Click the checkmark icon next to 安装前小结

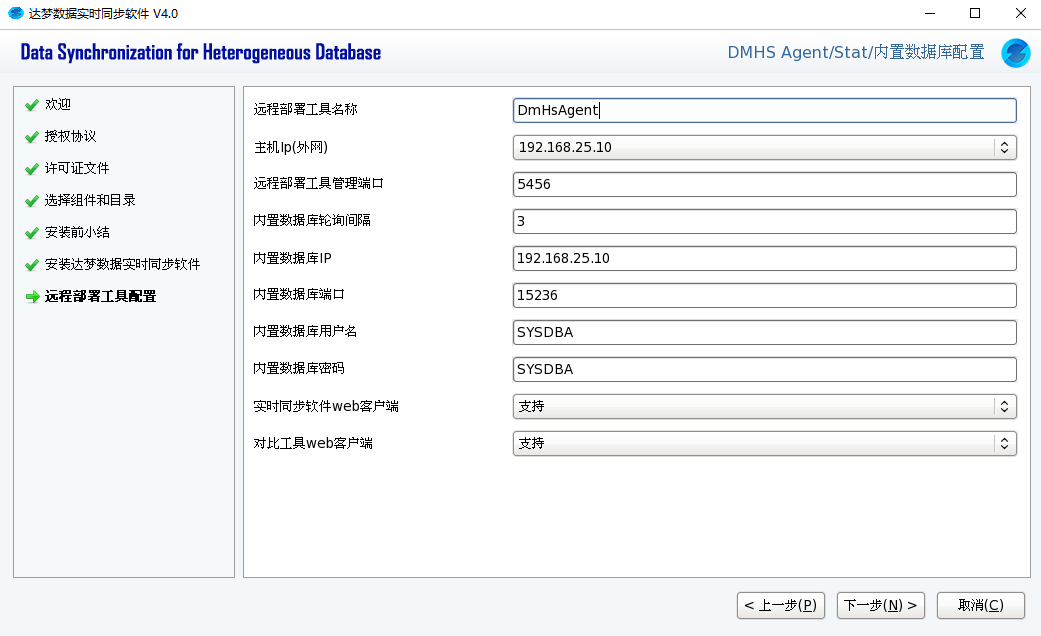coord(30,232)
